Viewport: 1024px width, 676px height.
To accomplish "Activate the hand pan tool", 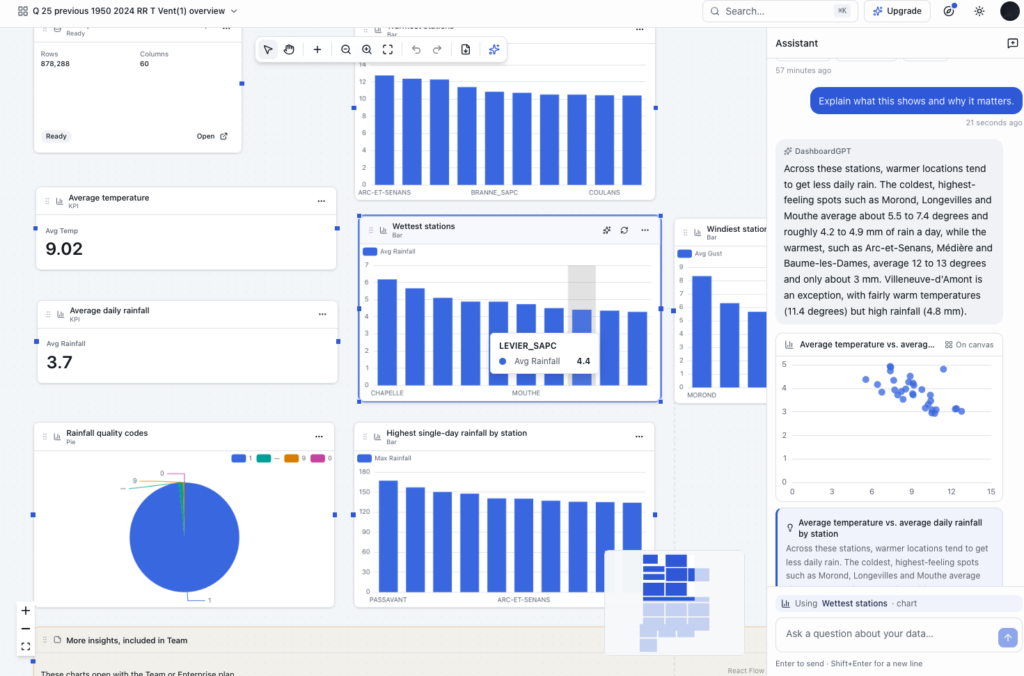I will 289,50.
